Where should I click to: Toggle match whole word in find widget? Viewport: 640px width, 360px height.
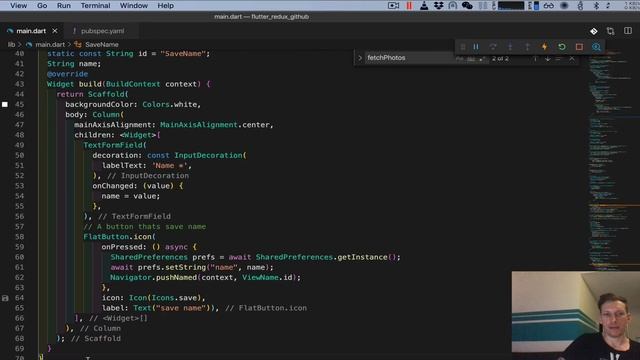click(x=471, y=59)
